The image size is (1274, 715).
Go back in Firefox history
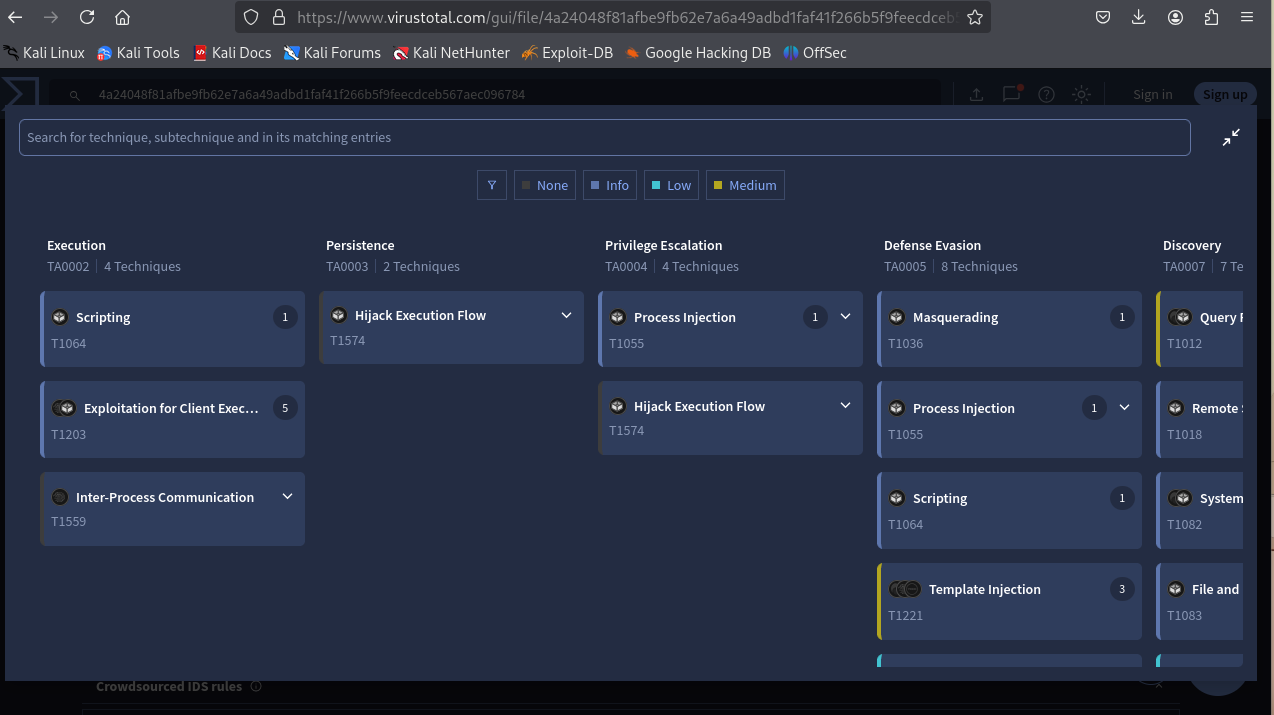15,17
